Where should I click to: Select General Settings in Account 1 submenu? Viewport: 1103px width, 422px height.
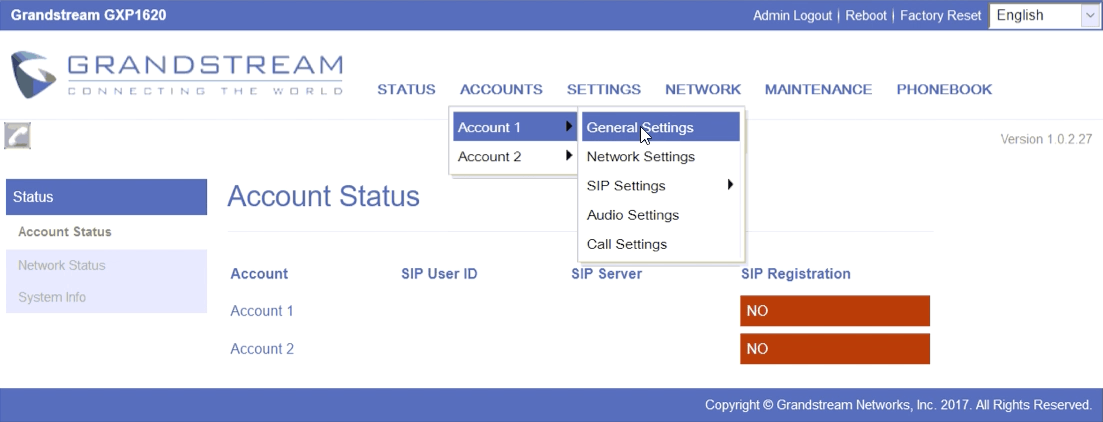661,127
